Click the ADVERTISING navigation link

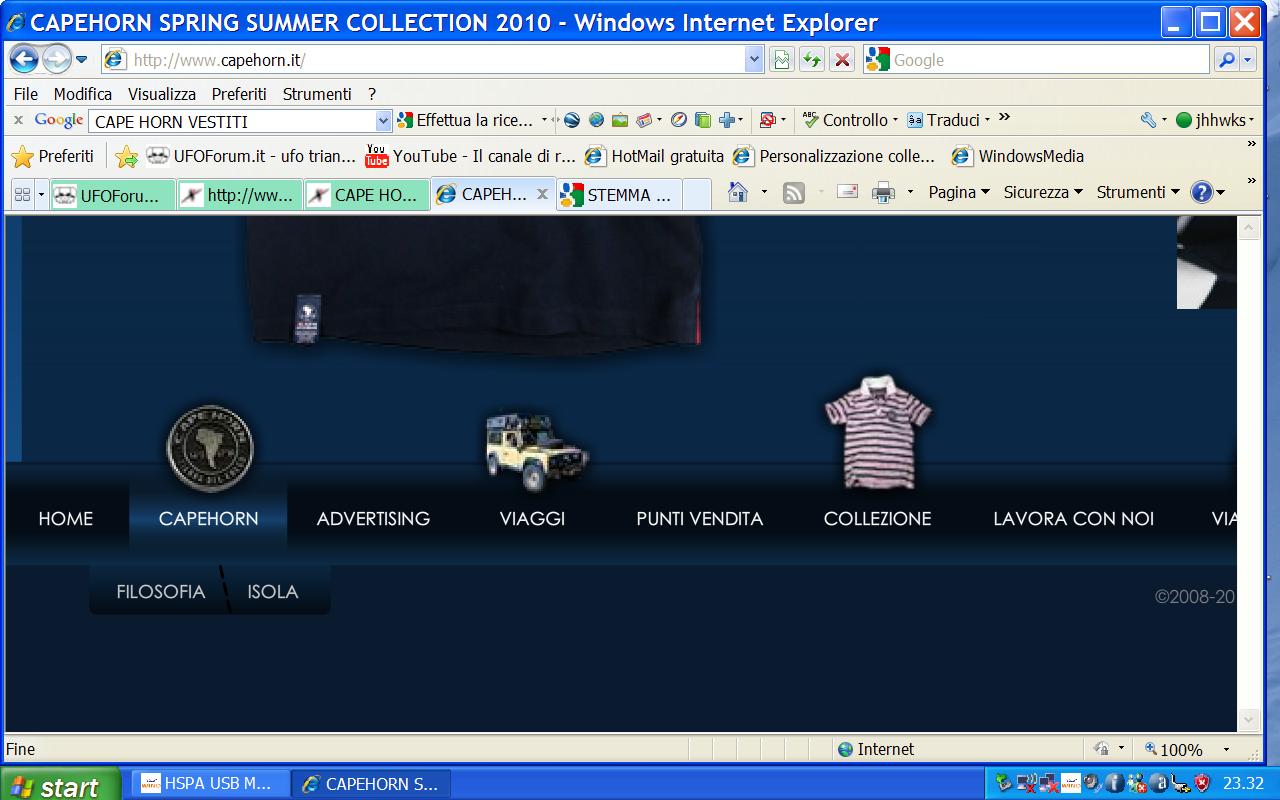(x=373, y=518)
